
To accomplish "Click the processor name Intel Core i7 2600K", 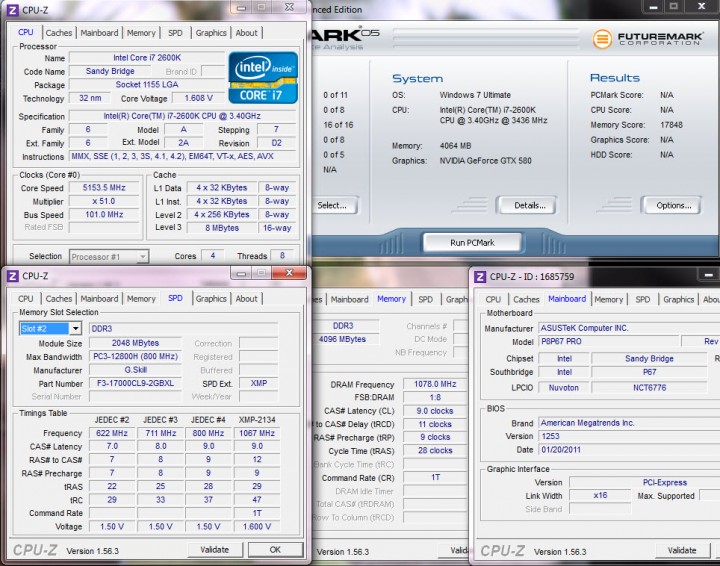I will coord(147,58).
